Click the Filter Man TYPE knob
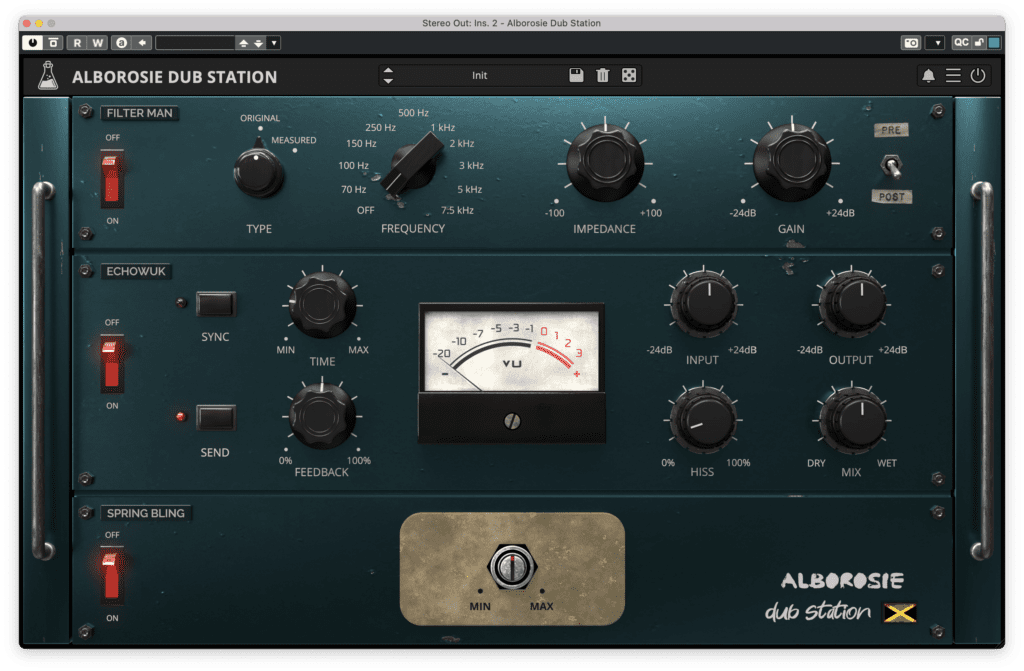The width and height of the screenshot is (1024, 671). pyautogui.click(x=258, y=172)
